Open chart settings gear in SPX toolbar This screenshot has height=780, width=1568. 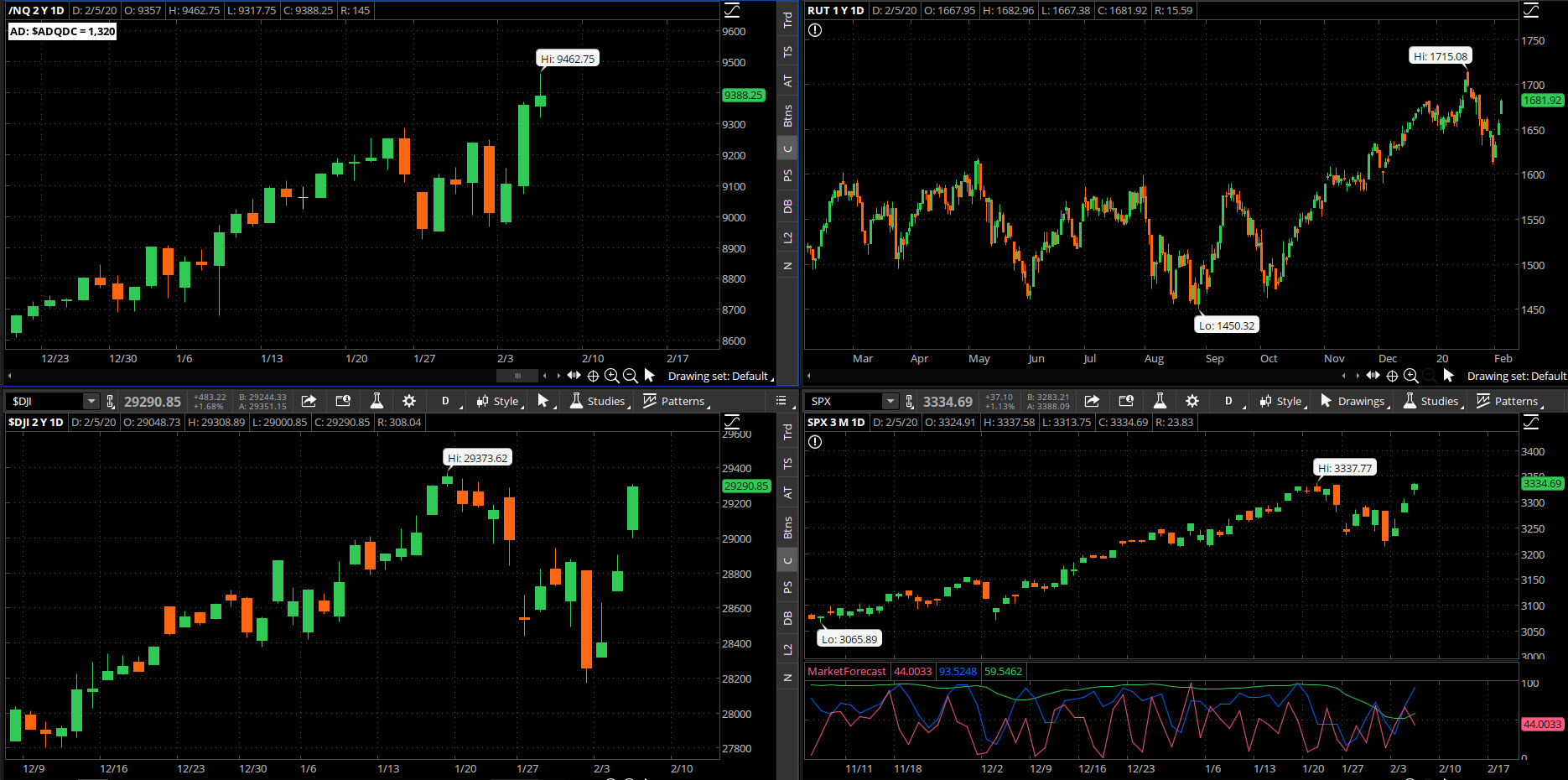1192,401
